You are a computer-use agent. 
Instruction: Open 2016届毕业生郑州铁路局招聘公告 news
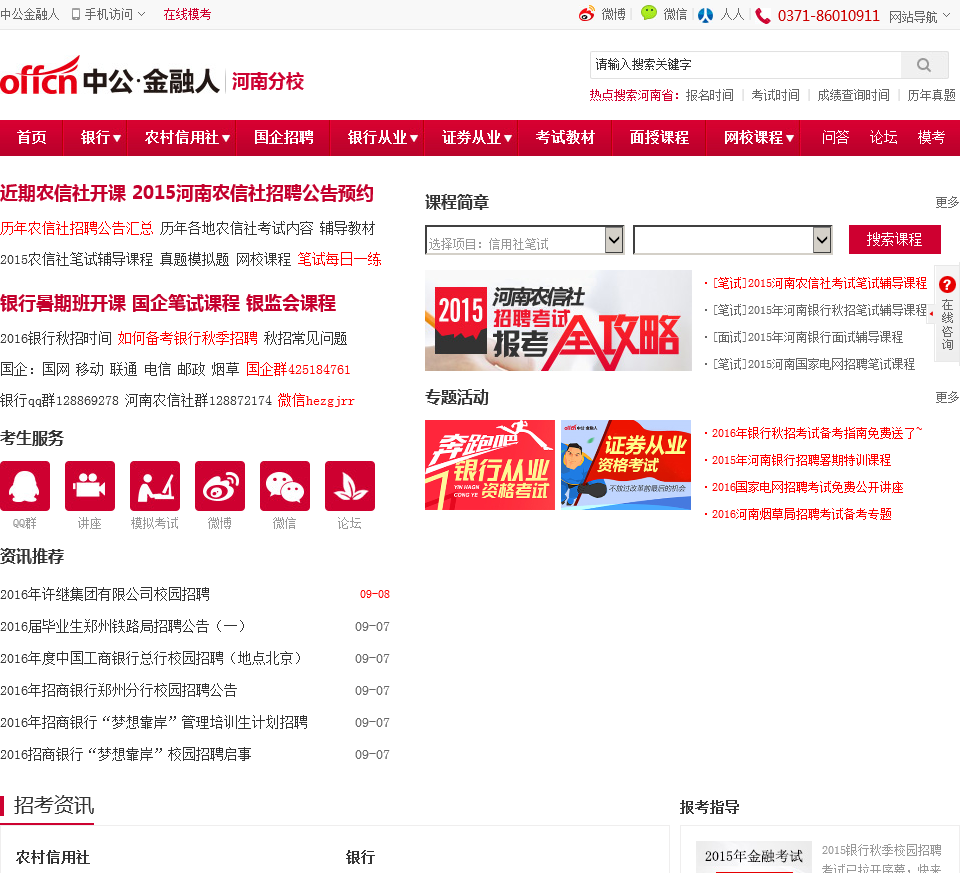click(122, 626)
